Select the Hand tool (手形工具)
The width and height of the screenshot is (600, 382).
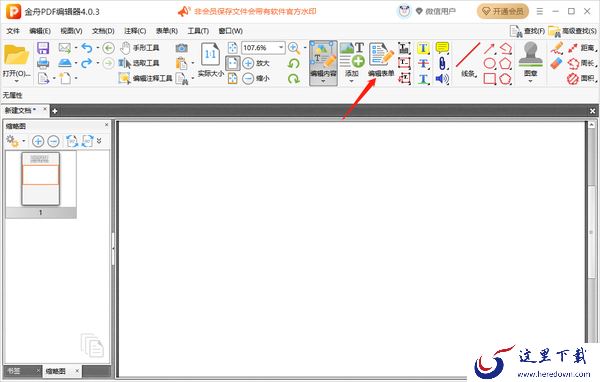(x=139, y=48)
